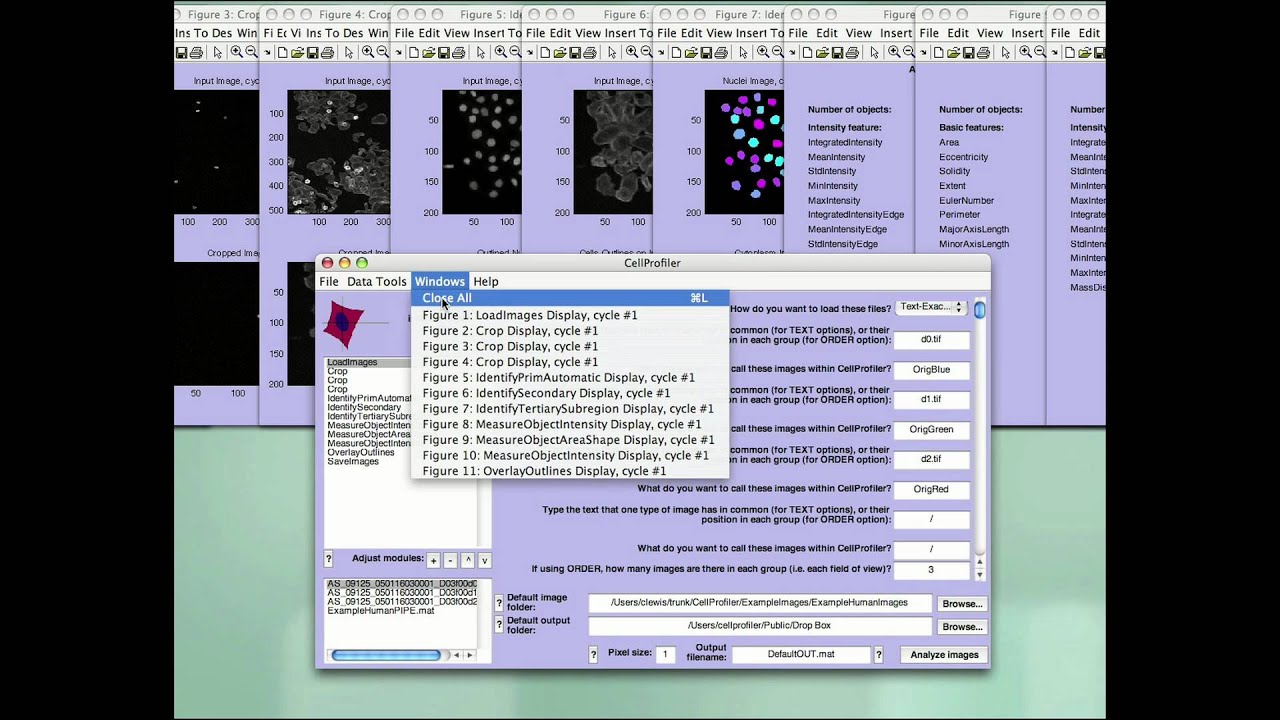Click the OrigBlue image name field
Image resolution: width=1280 pixels, height=720 pixels.
click(x=931, y=370)
